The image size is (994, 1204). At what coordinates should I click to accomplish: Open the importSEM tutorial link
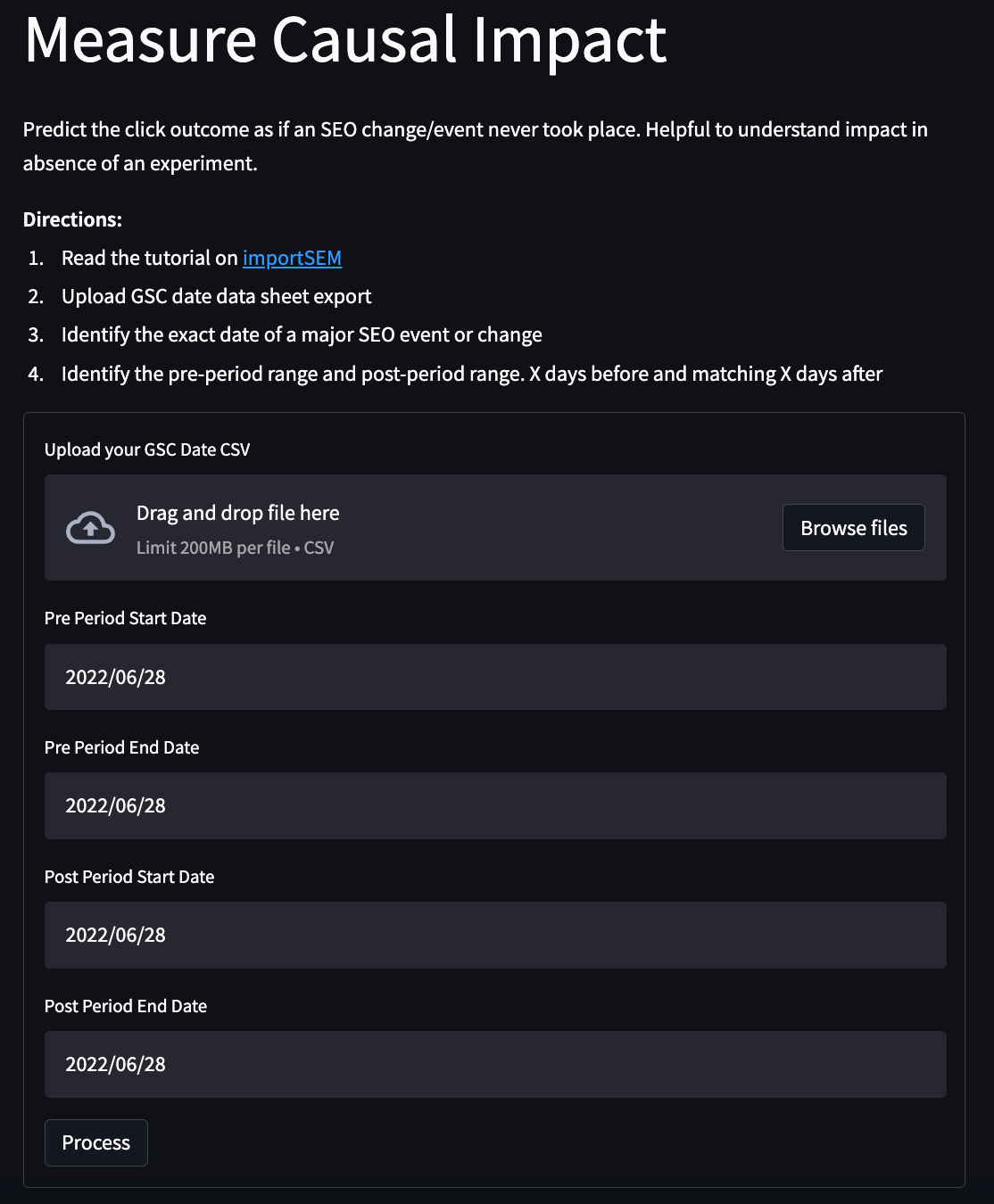(292, 258)
